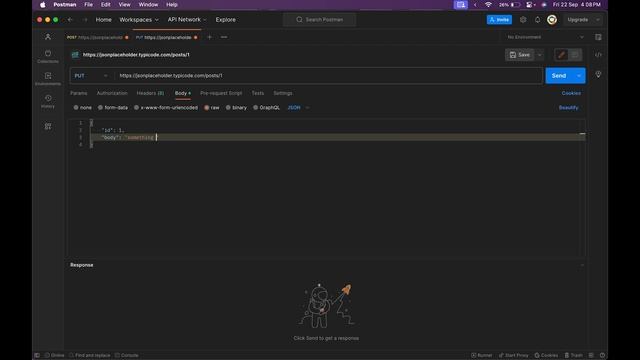The width and height of the screenshot is (640, 360).
Task: Open tab options three-dots menu
Action: pos(224,37)
